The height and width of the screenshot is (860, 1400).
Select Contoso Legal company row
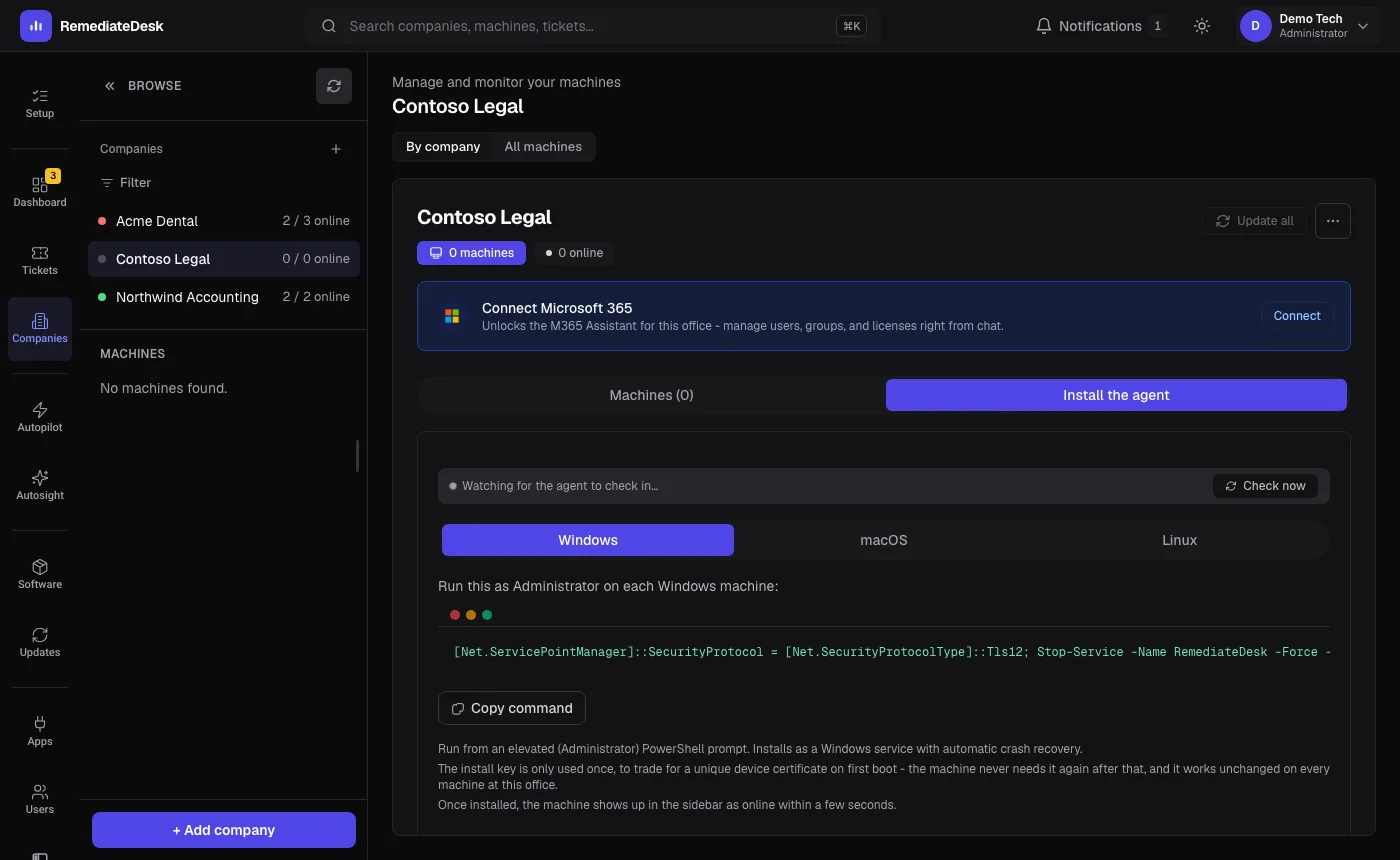224,259
